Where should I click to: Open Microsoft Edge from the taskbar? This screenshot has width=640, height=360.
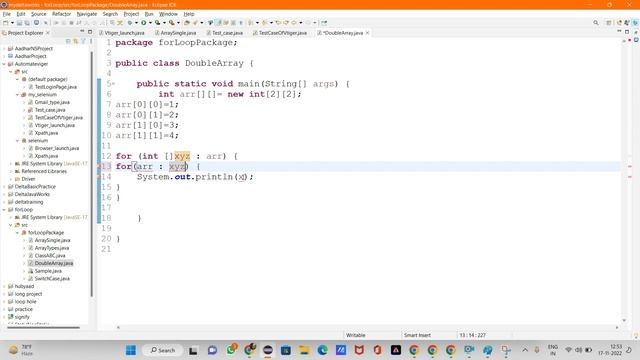click(x=322, y=350)
